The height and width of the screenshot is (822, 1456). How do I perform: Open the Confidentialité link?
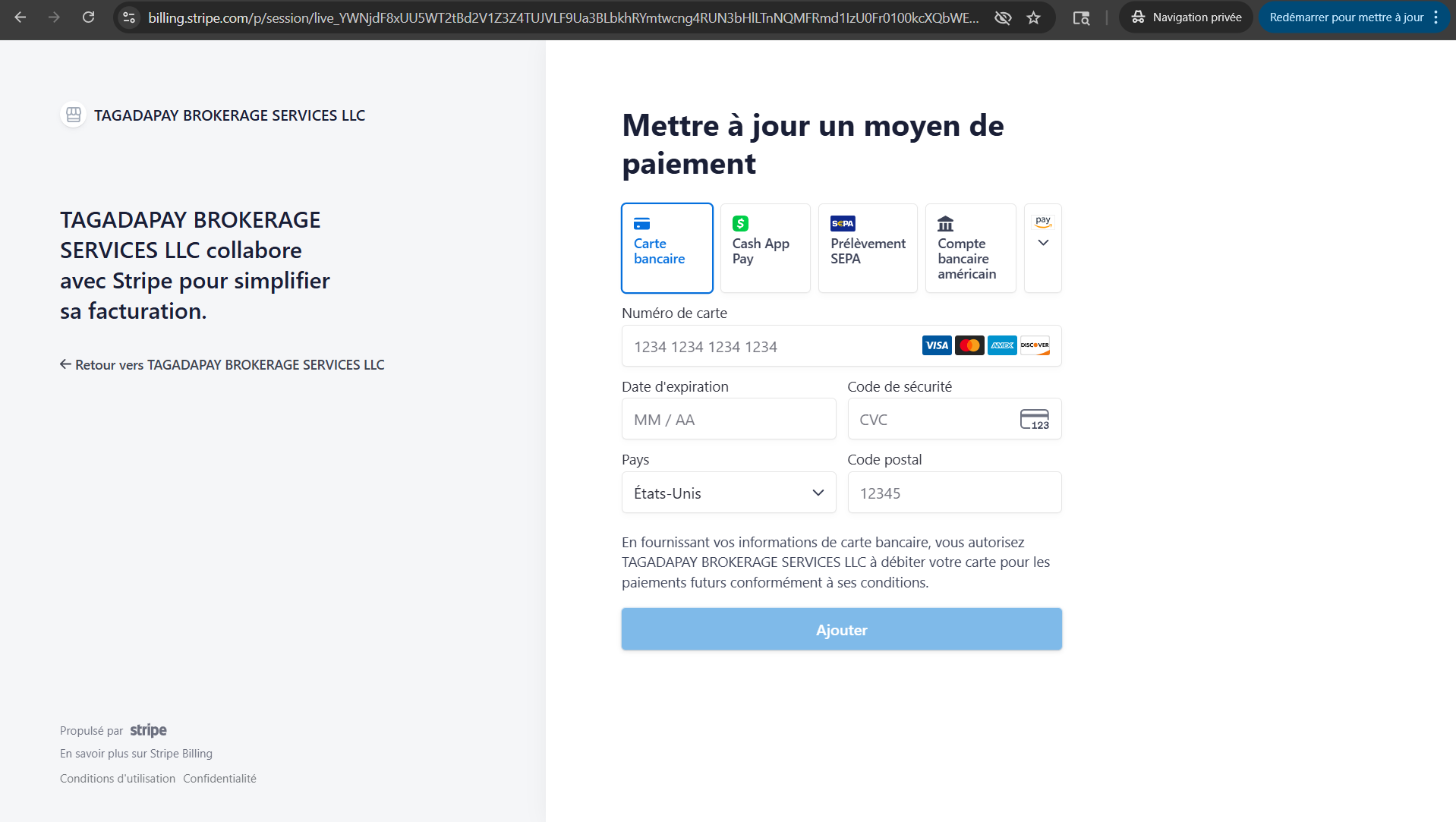click(219, 779)
